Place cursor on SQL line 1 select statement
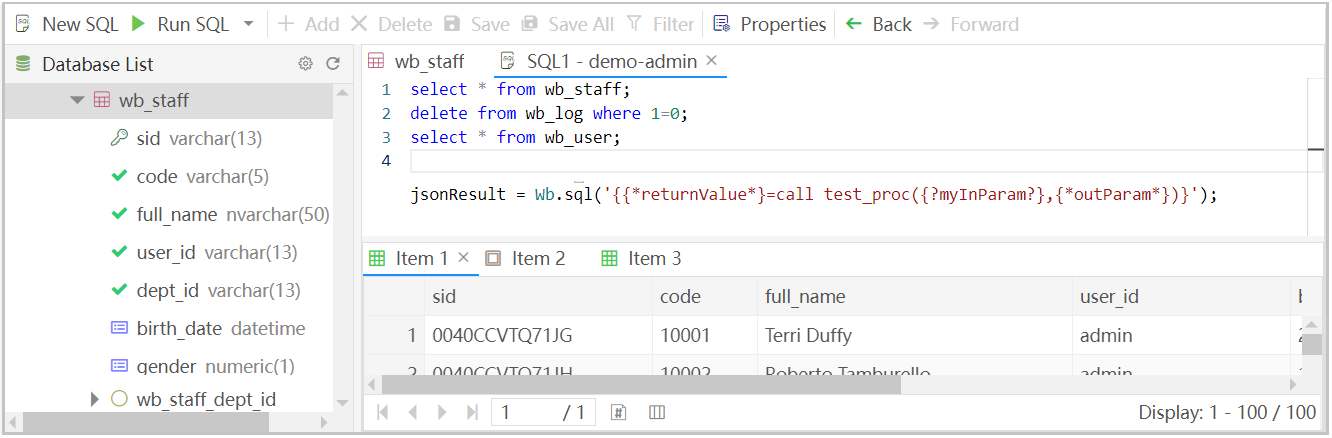This screenshot has height=438, width=1332. point(521,89)
